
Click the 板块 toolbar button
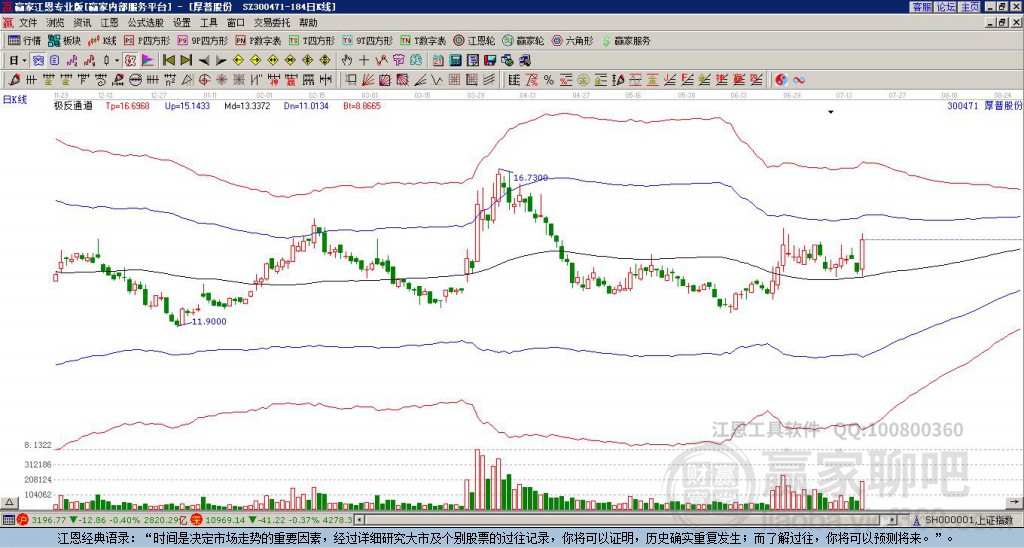(x=64, y=40)
